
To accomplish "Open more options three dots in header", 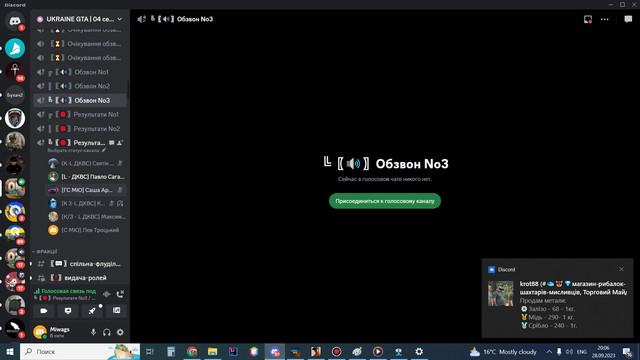I will tap(604, 19).
